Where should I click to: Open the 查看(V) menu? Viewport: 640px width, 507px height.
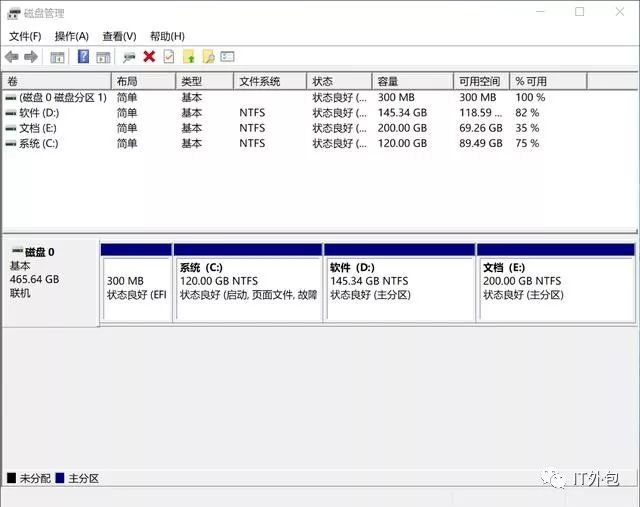click(x=119, y=36)
